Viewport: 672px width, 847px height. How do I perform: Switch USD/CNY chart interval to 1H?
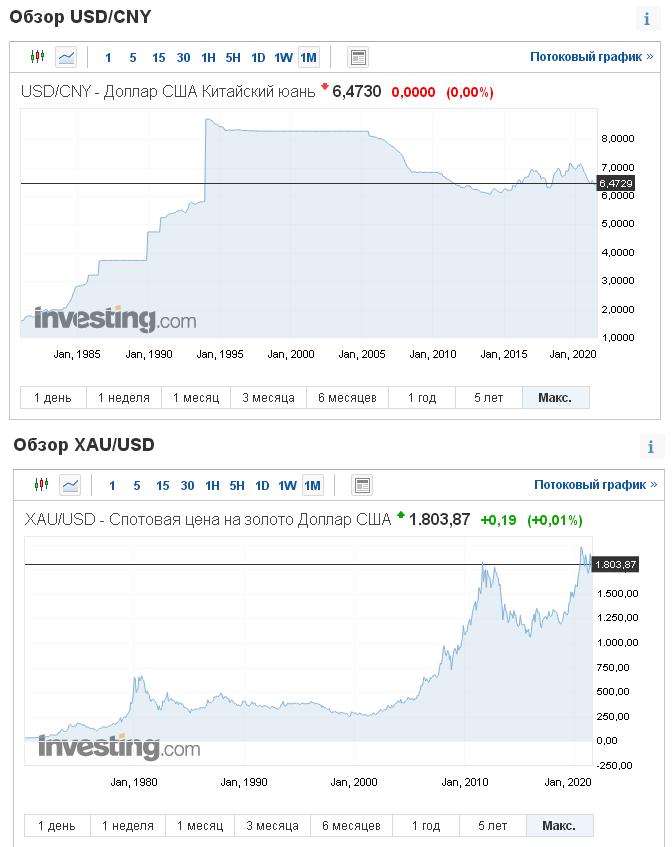coord(208,58)
